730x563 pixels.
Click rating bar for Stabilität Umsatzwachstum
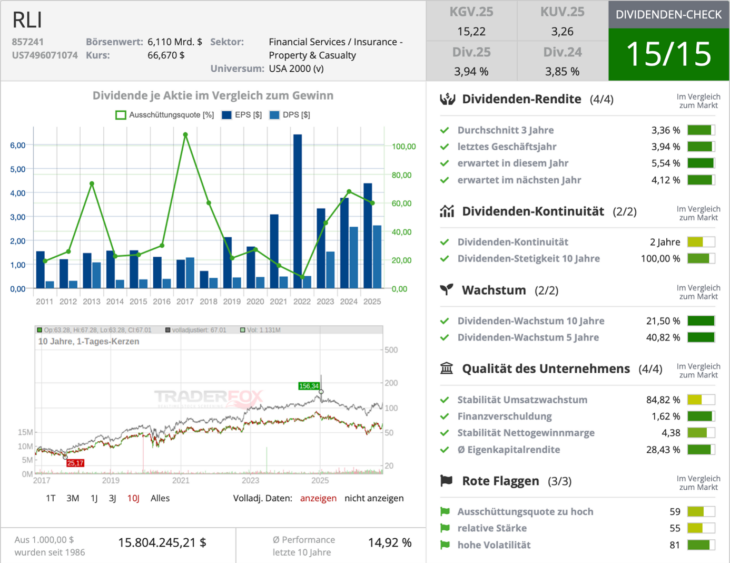pyautogui.click(x=701, y=400)
